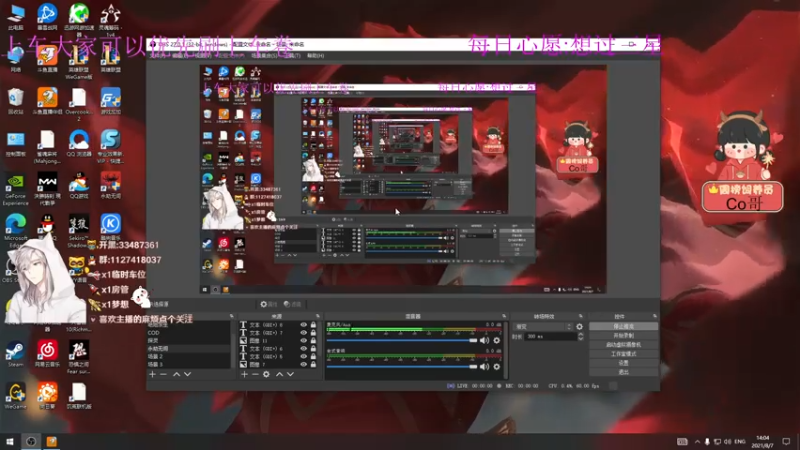Move selected source up with arrow
The height and width of the screenshot is (450, 800).
279,374
